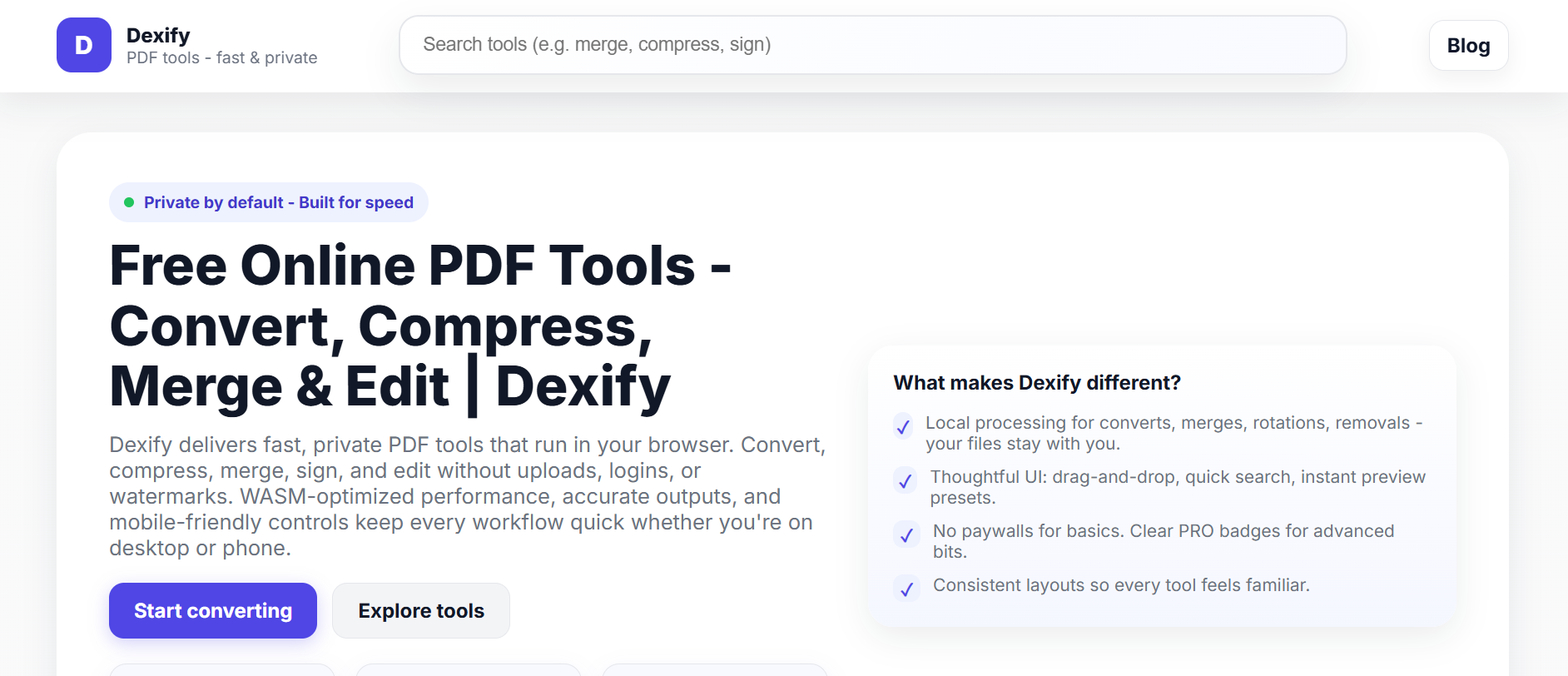Click the checkmark icon beside Thoughtful UI

[x=906, y=480]
